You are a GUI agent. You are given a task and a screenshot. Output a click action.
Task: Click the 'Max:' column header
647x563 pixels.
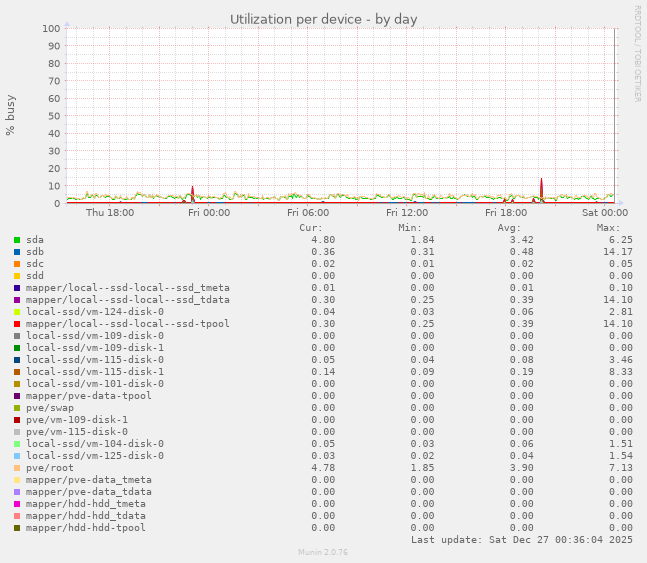tap(608, 228)
